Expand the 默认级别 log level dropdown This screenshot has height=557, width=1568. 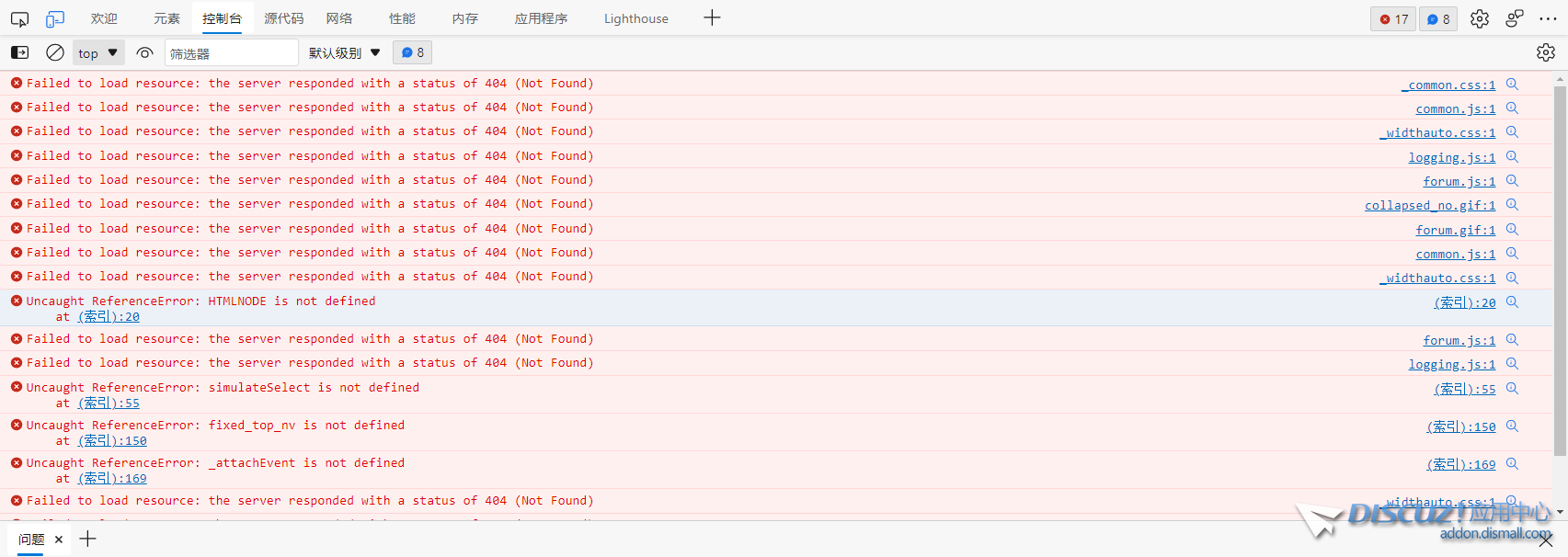[344, 52]
